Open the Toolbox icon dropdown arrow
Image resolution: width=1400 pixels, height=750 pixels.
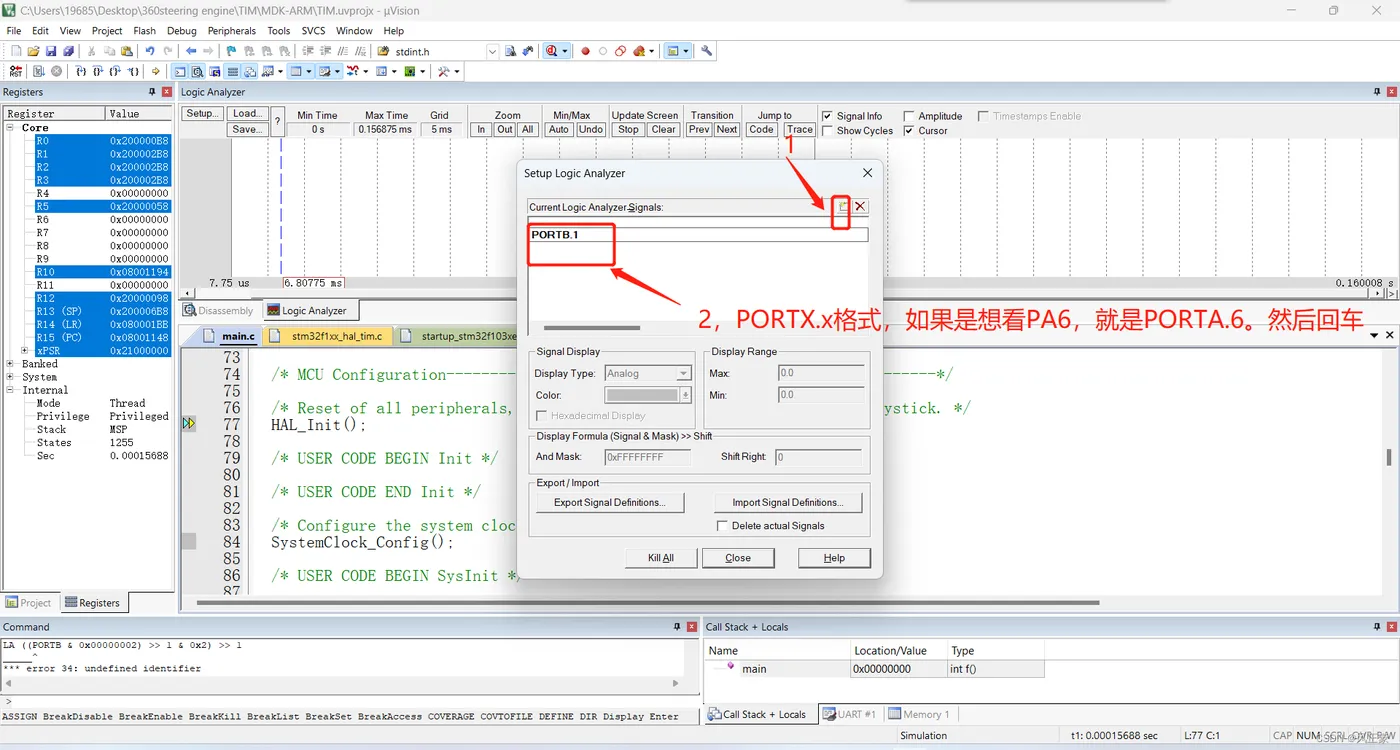[456, 72]
